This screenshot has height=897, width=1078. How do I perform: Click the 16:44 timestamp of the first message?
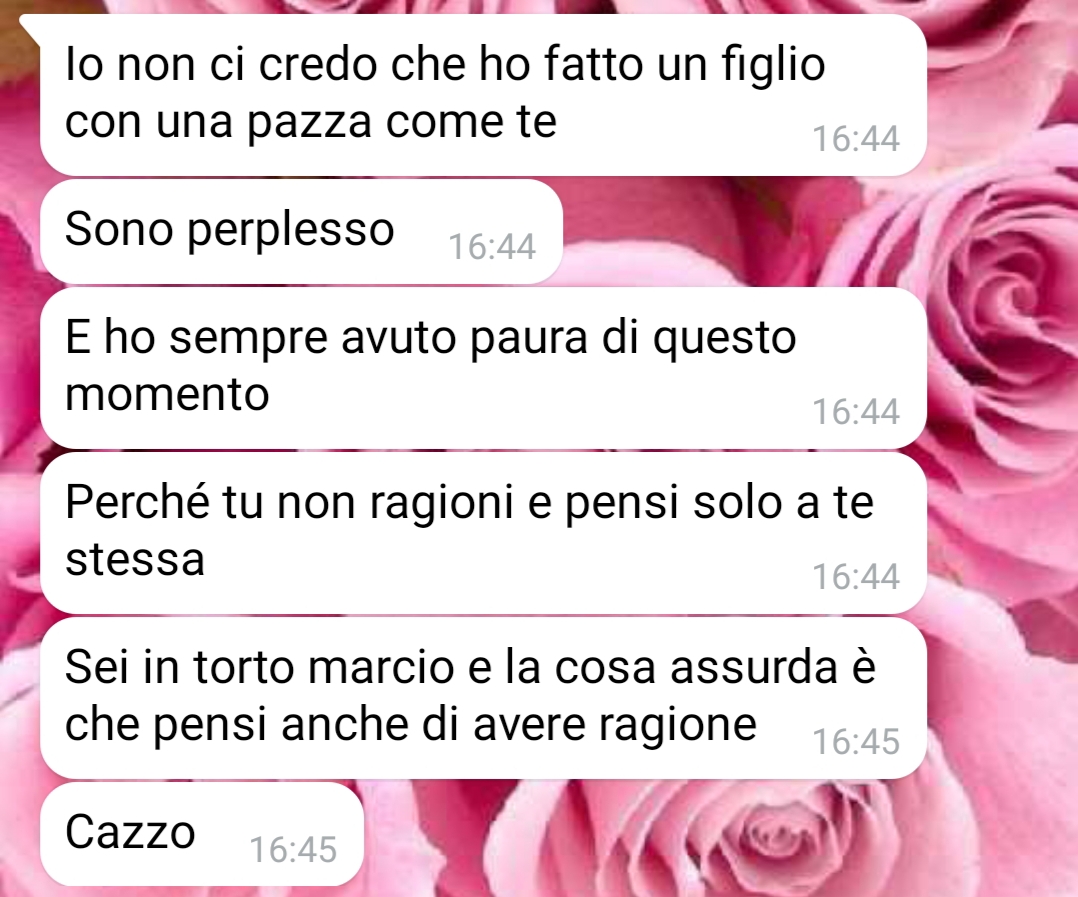point(856,139)
